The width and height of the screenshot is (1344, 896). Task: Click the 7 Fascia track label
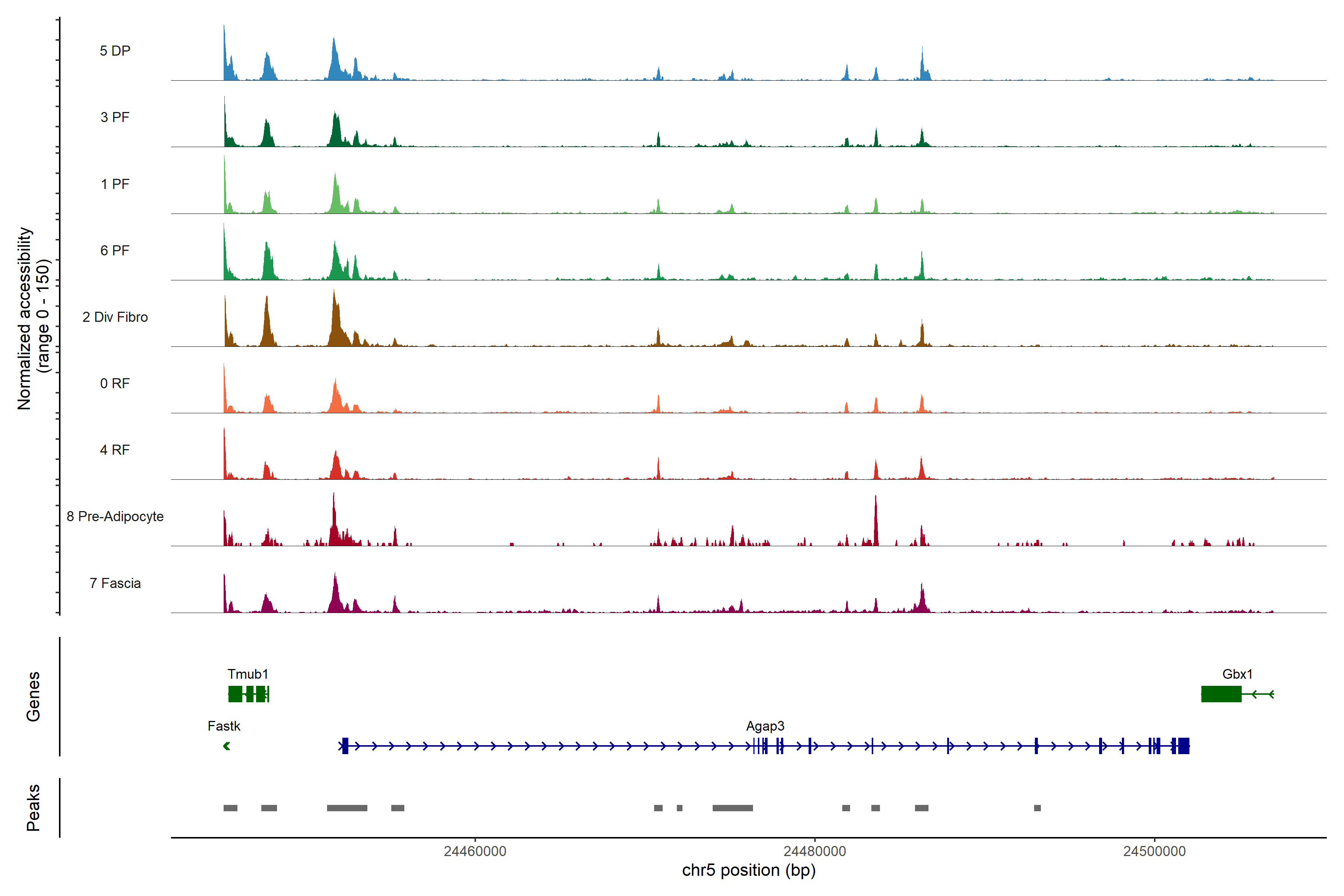[x=115, y=583]
